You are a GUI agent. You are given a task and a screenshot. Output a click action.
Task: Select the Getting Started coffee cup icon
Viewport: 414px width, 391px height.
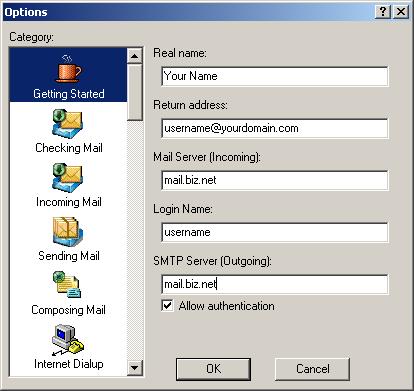pos(68,69)
